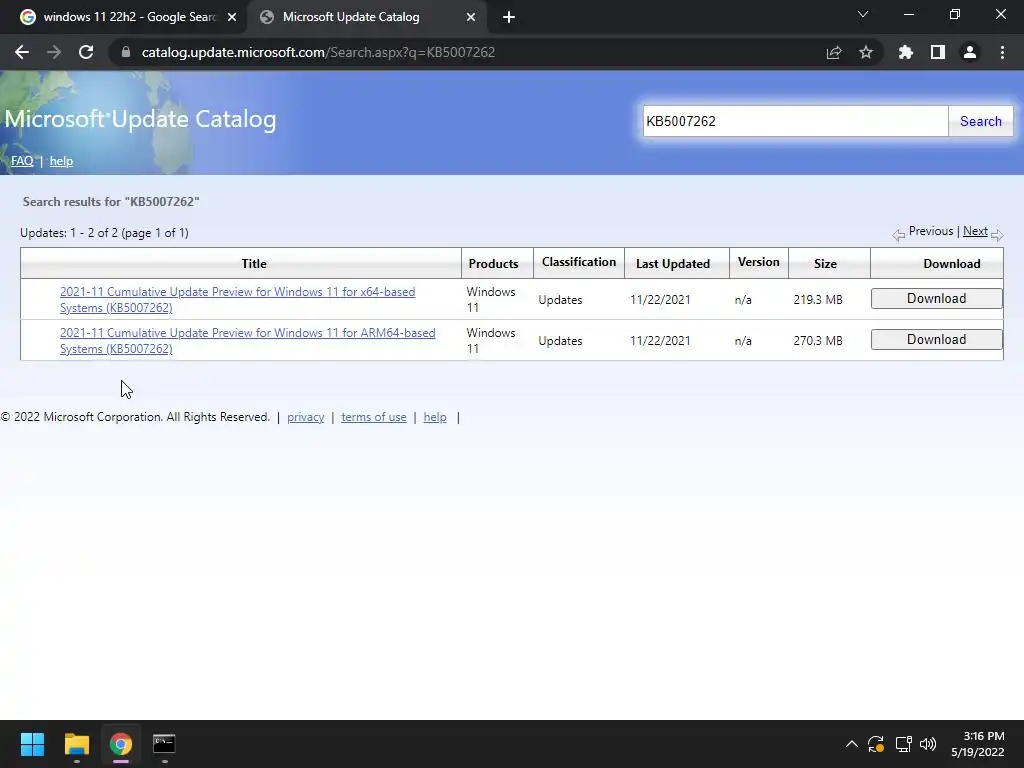
Task: Download the x64-based 219.3 MB update
Action: point(936,298)
